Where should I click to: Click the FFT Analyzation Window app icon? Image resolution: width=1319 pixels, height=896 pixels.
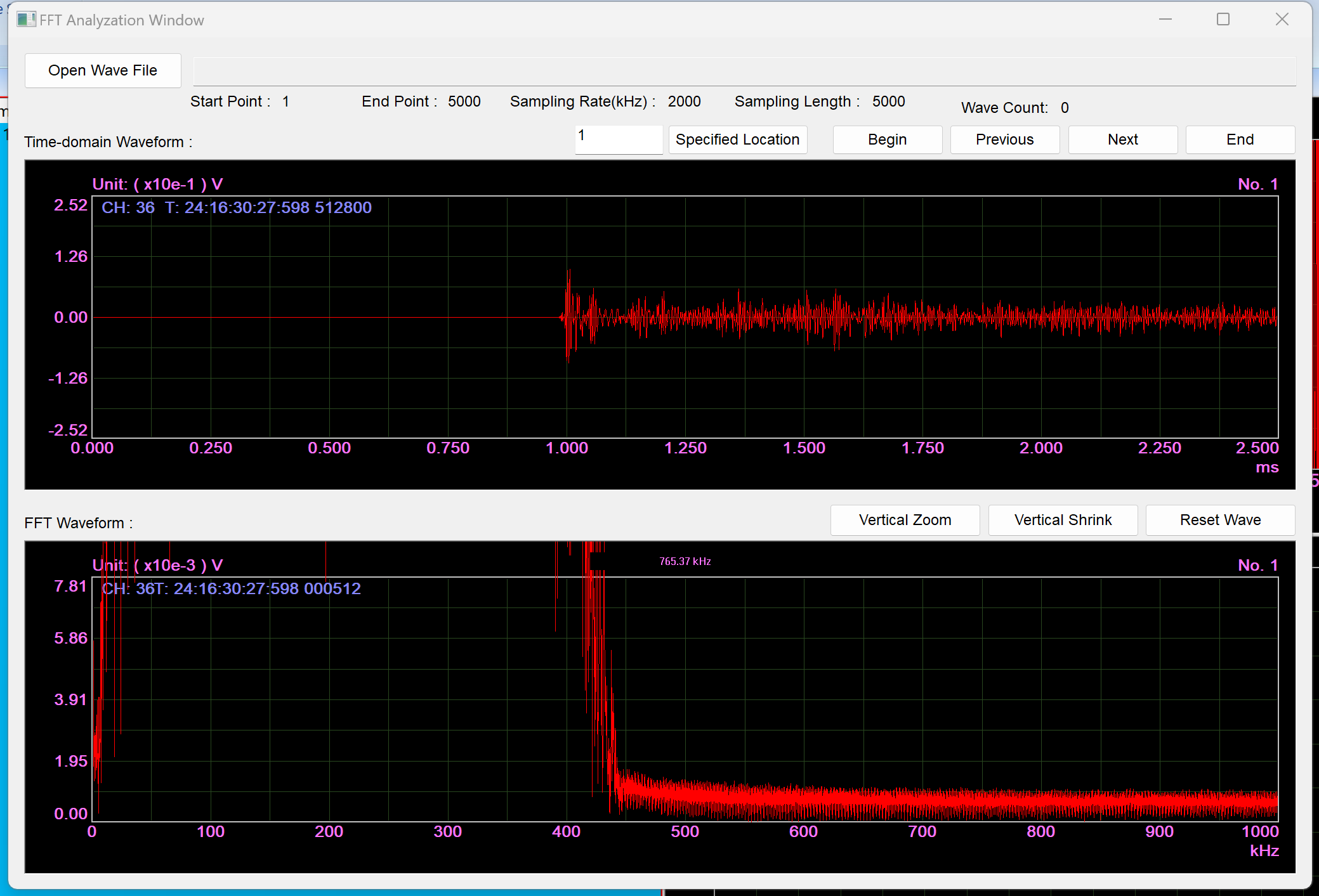[26, 20]
